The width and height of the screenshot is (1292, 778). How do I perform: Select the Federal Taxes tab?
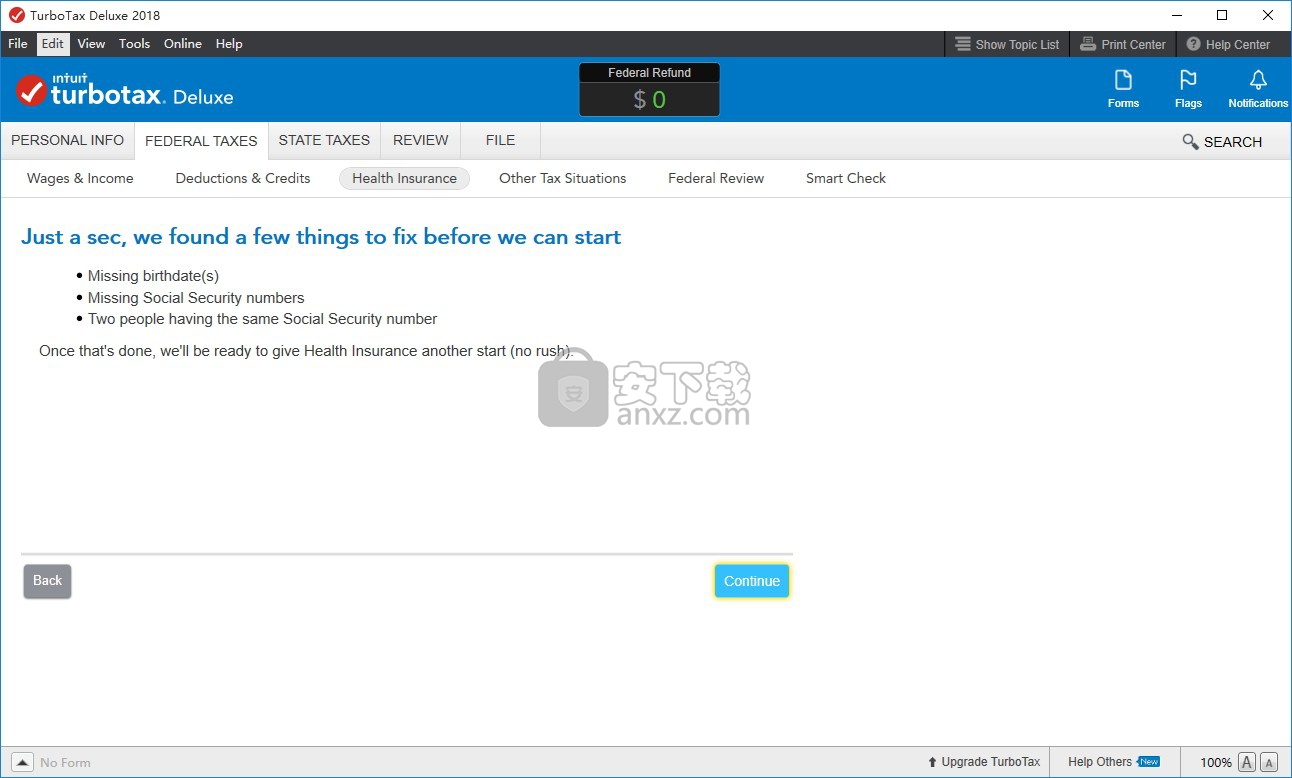coord(201,141)
